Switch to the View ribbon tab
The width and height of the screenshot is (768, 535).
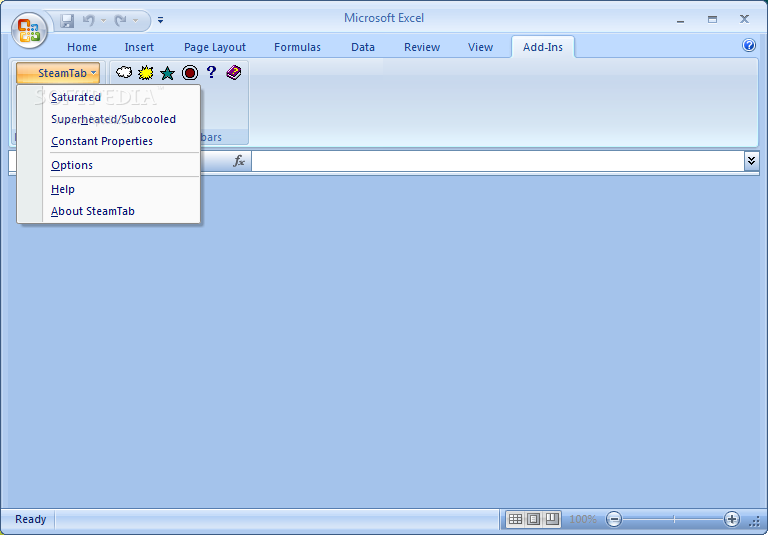pyautogui.click(x=480, y=47)
